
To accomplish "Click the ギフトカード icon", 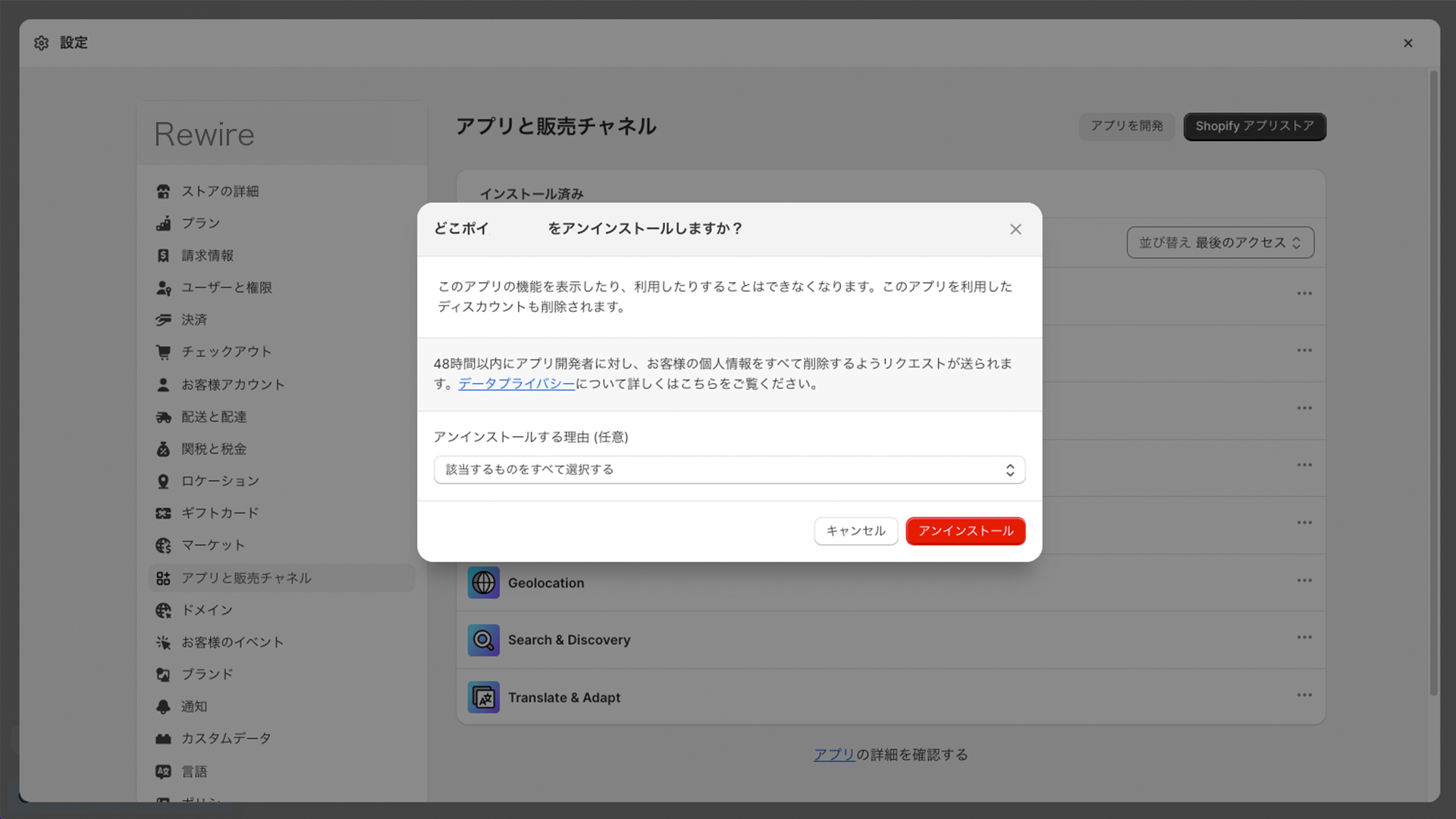I will click(x=163, y=513).
